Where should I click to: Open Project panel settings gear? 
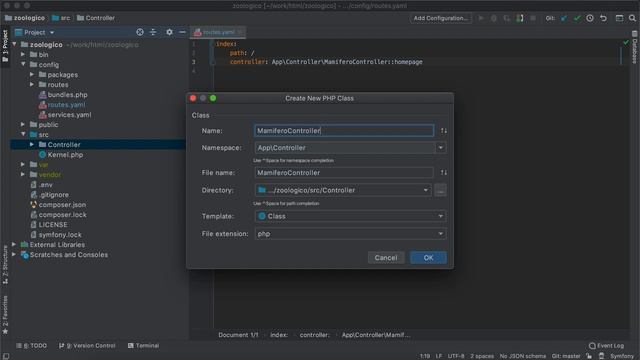(169, 32)
